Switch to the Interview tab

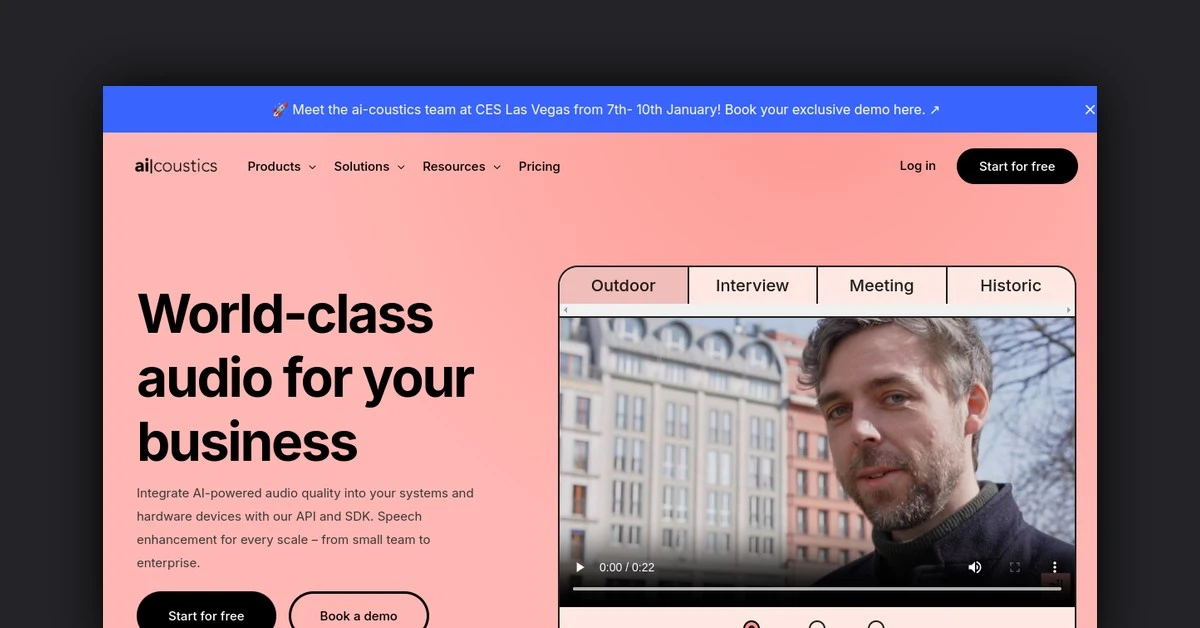753,286
